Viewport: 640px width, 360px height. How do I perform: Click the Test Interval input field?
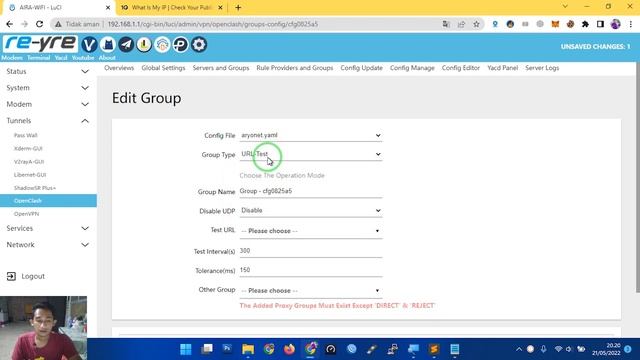[311, 251]
